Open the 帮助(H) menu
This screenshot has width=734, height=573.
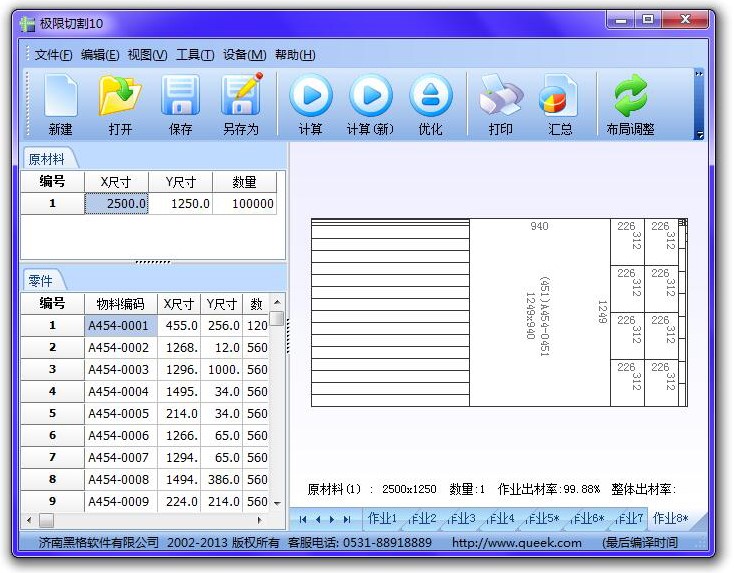point(295,55)
